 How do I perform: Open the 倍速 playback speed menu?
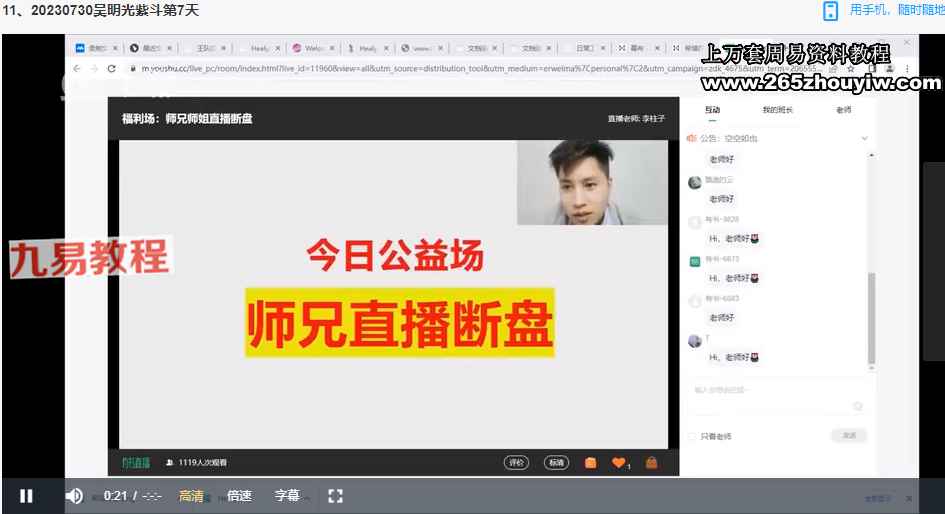click(239, 496)
